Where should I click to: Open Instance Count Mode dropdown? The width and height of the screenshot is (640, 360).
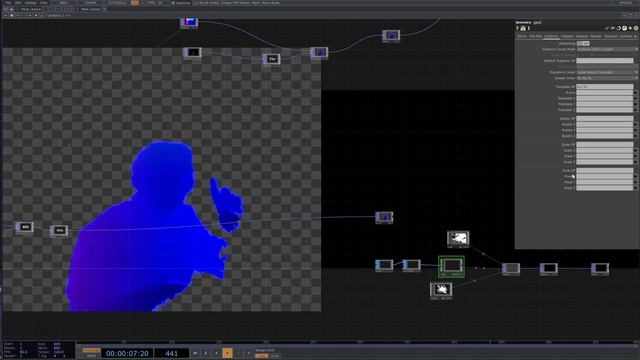coord(607,49)
